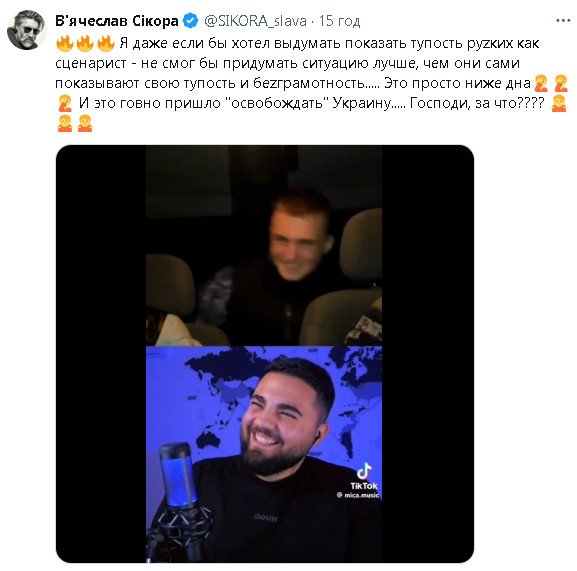The image size is (577, 571).
Task: Play the upper video panel with the red-haired man
Action: (264, 245)
